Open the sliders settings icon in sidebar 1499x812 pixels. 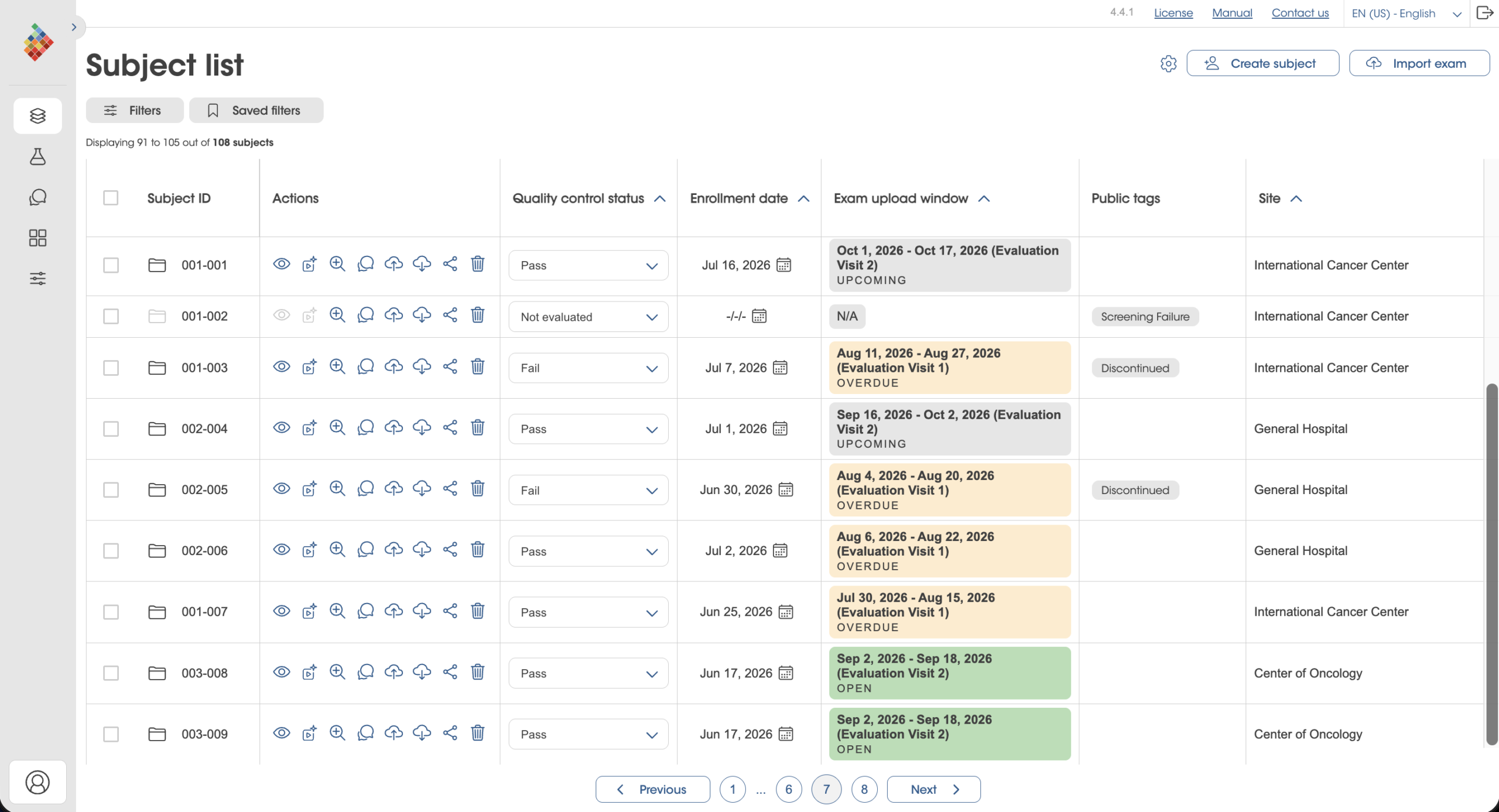tap(37, 278)
